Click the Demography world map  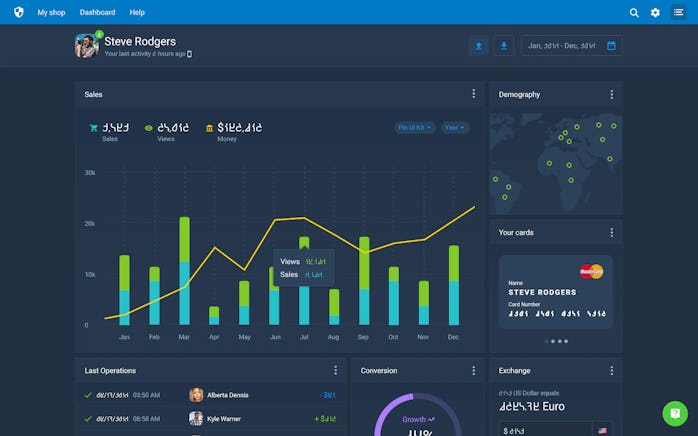pos(556,162)
